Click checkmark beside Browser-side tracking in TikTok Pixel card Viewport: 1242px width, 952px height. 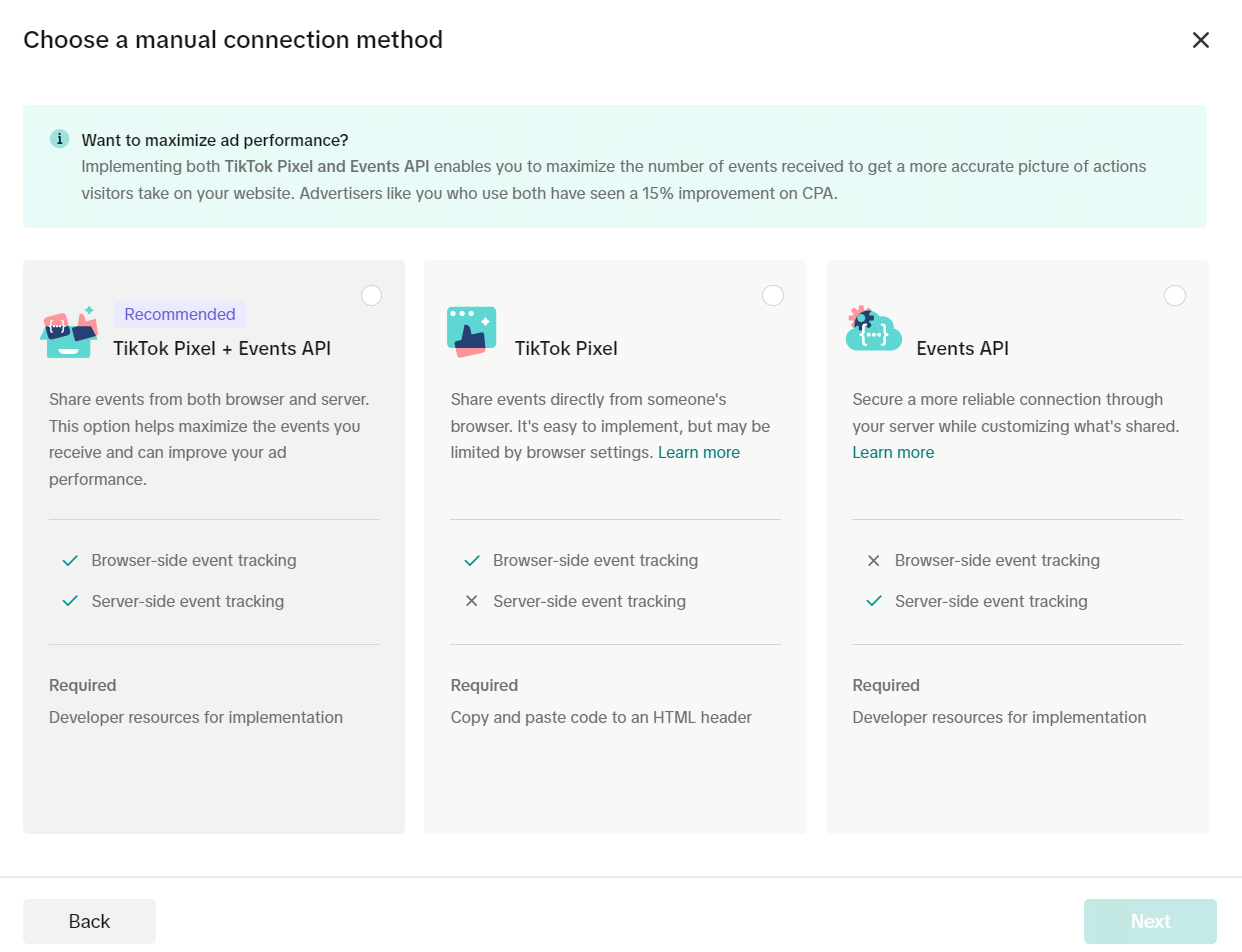pyautogui.click(x=472, y=561)
